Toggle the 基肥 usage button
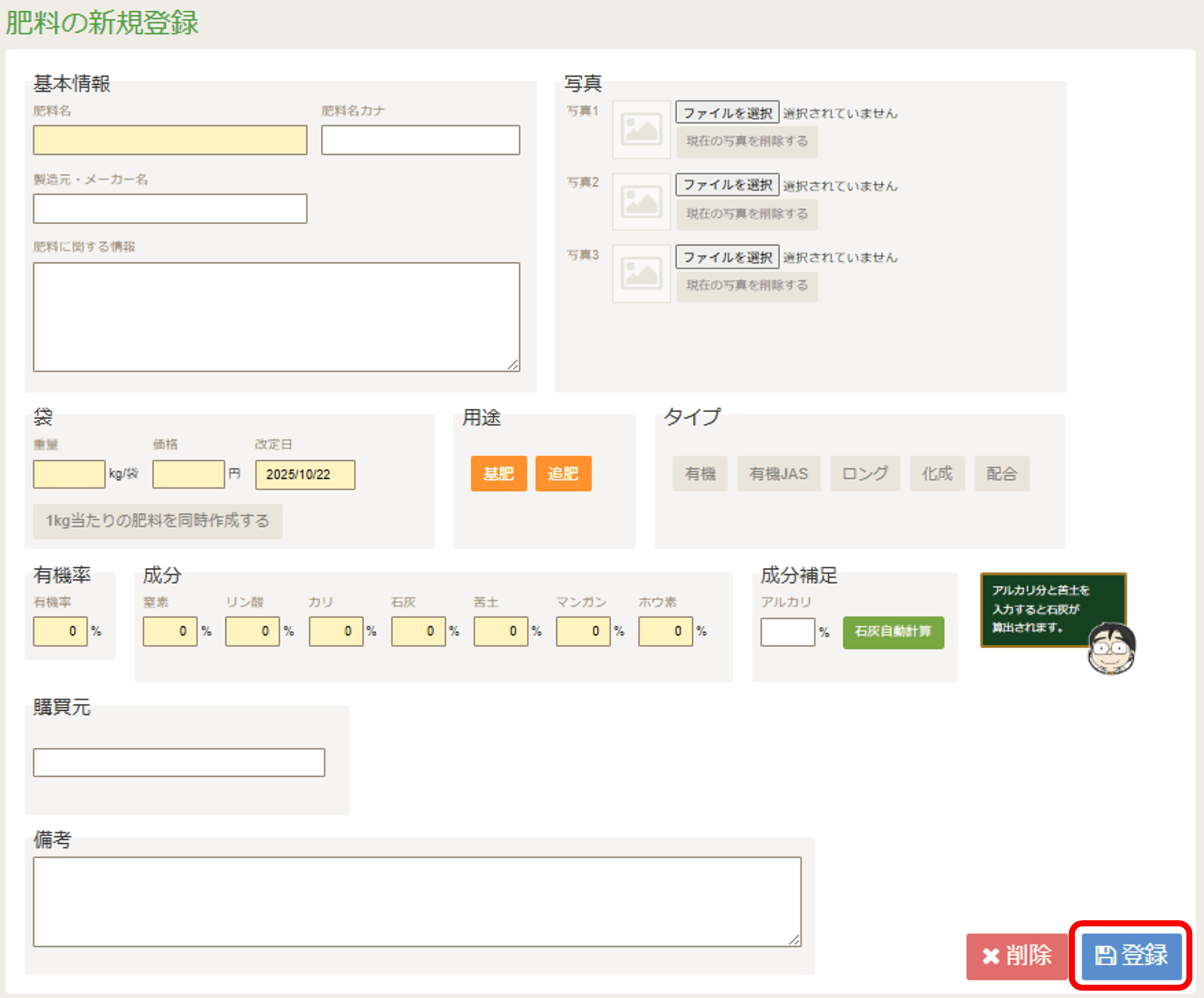 [498, 474]
